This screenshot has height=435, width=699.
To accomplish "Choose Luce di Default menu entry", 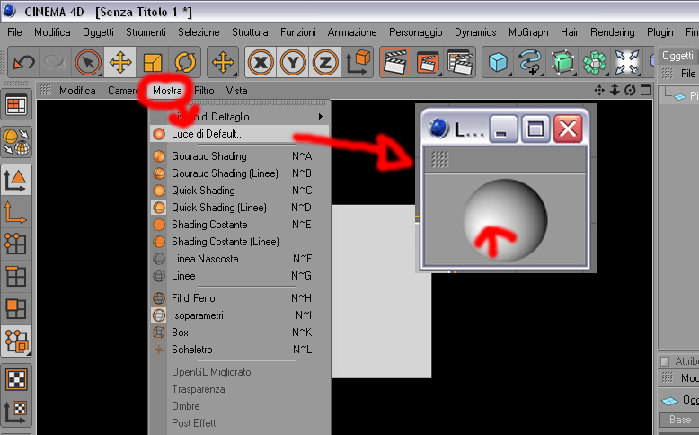I will click(240, 134).
